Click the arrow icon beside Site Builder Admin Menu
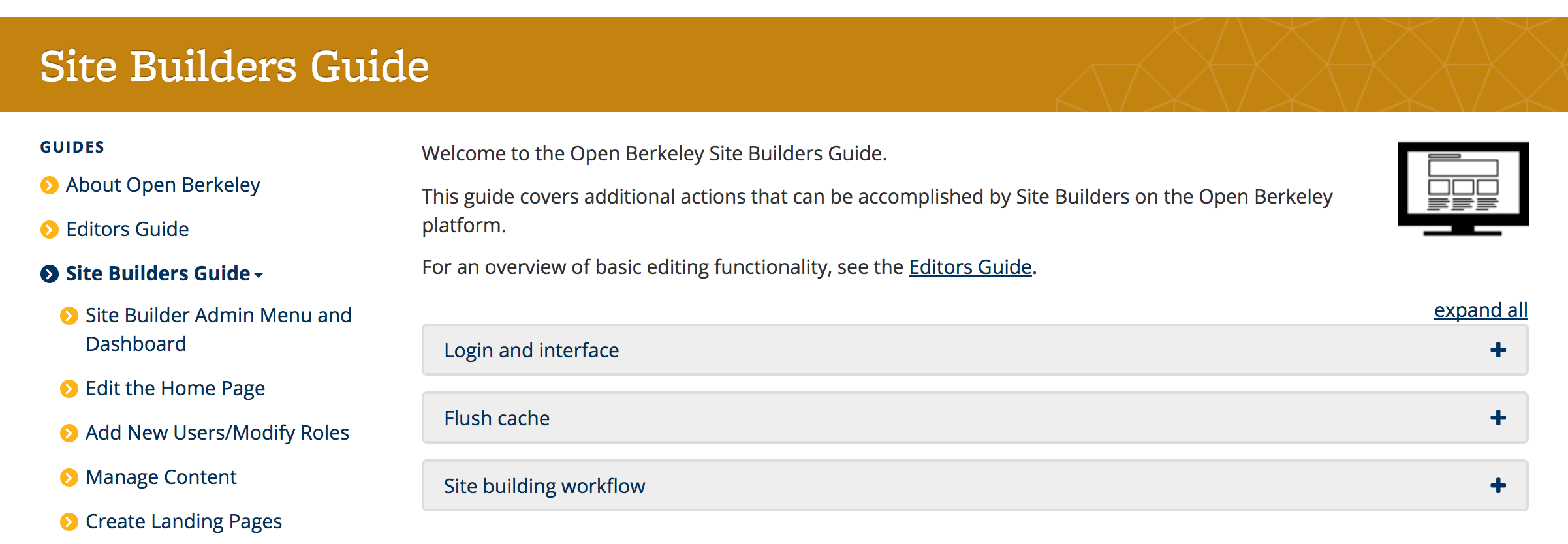 [x=69, y=316]
